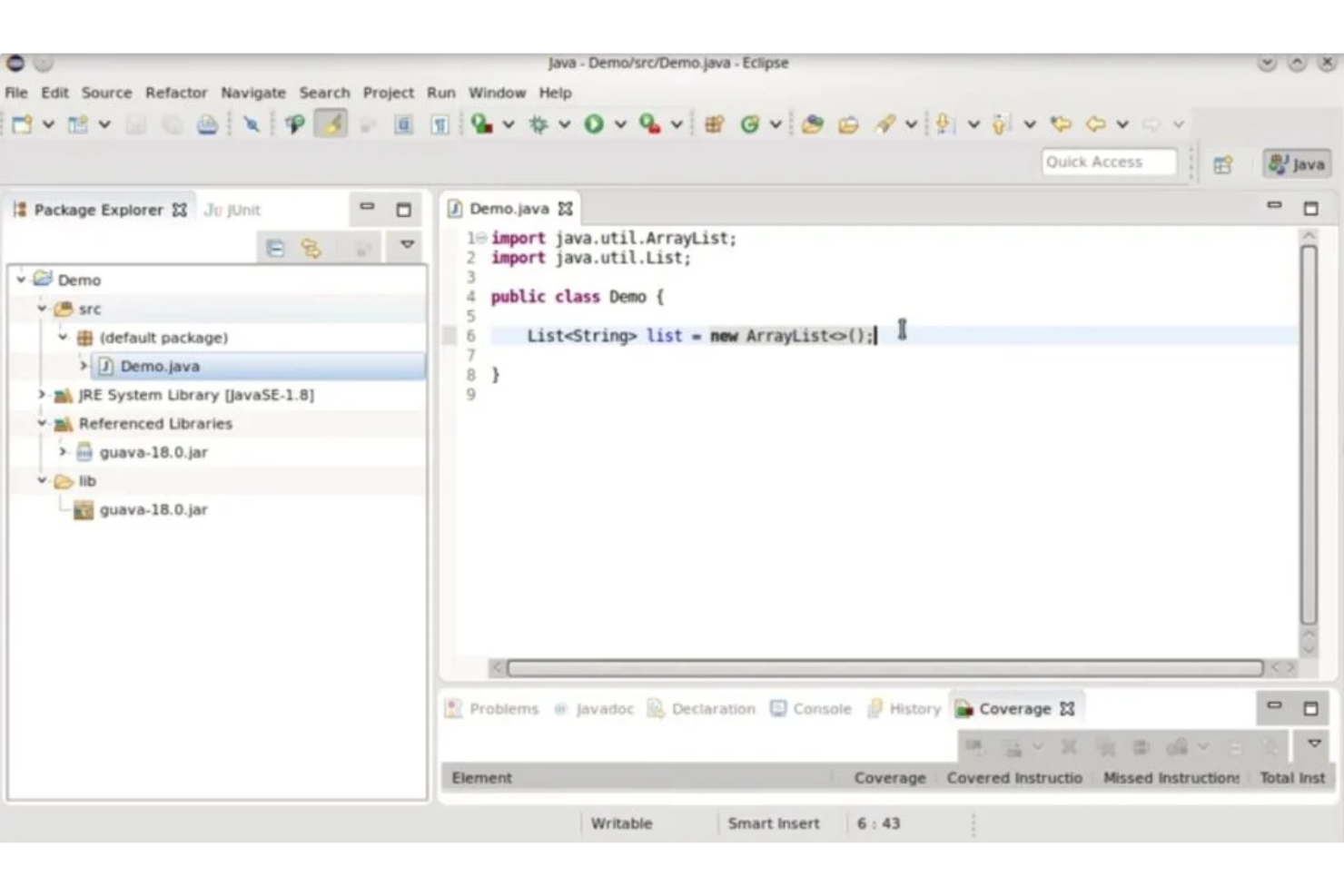Viewport: 1344px width, 896px height.
Task: Jump to last edit location
Action: tap(1061, 124)
